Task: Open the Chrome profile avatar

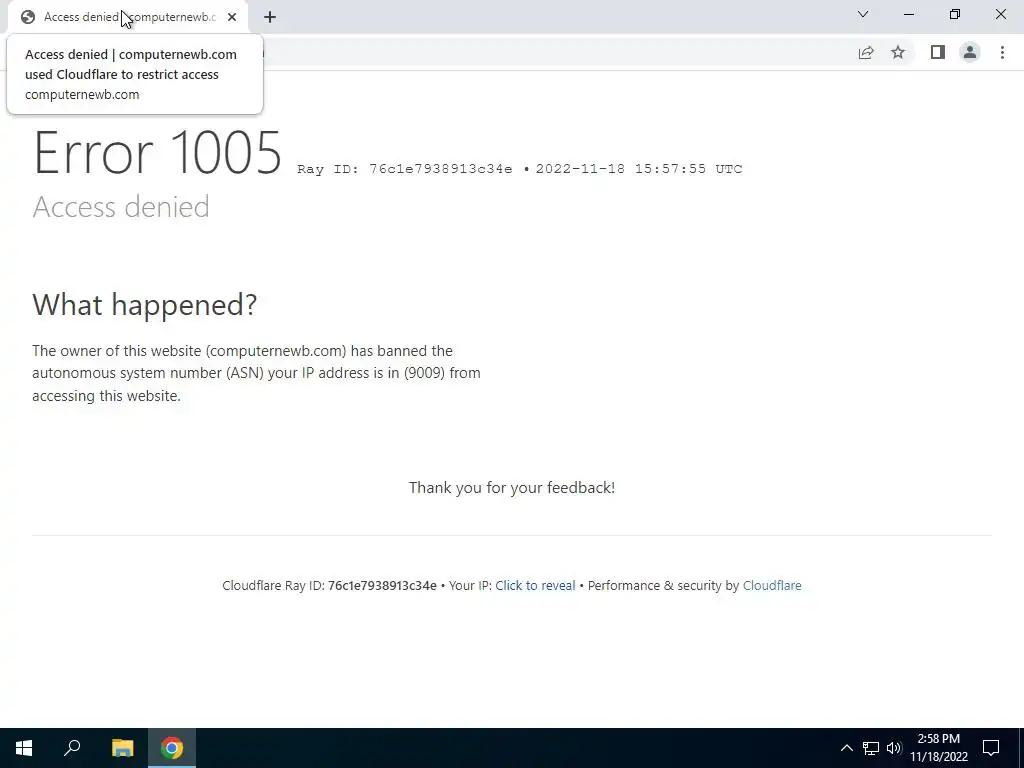Action: 970,52
